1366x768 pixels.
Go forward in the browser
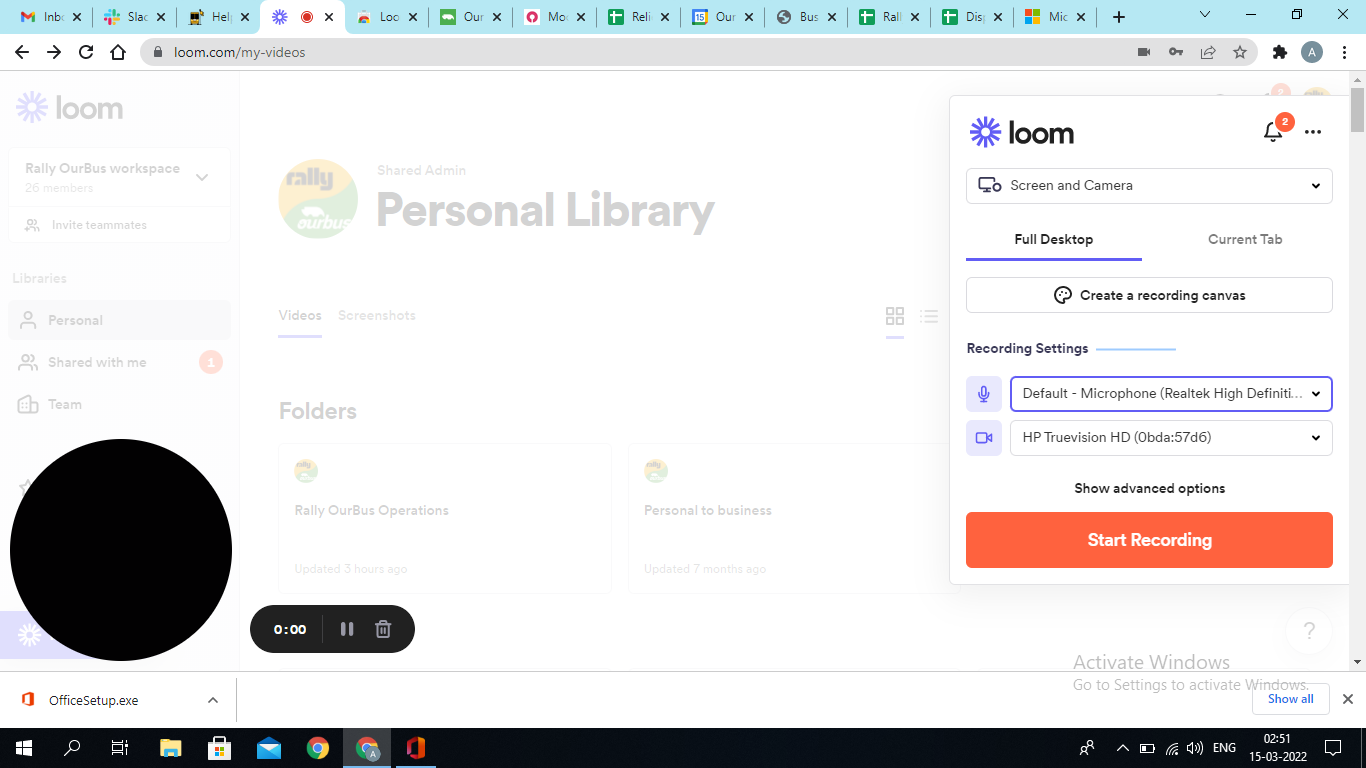tap(54, 52)
